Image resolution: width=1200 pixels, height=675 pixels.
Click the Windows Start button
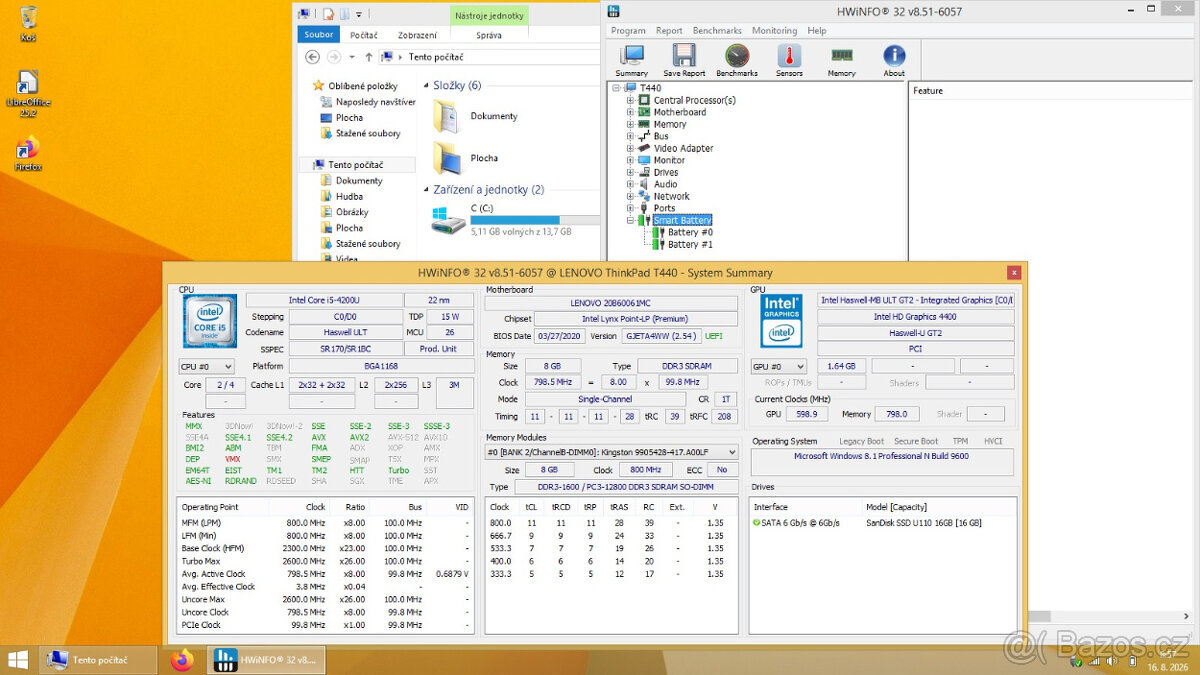pyautogui.click(x=18, y=660)
